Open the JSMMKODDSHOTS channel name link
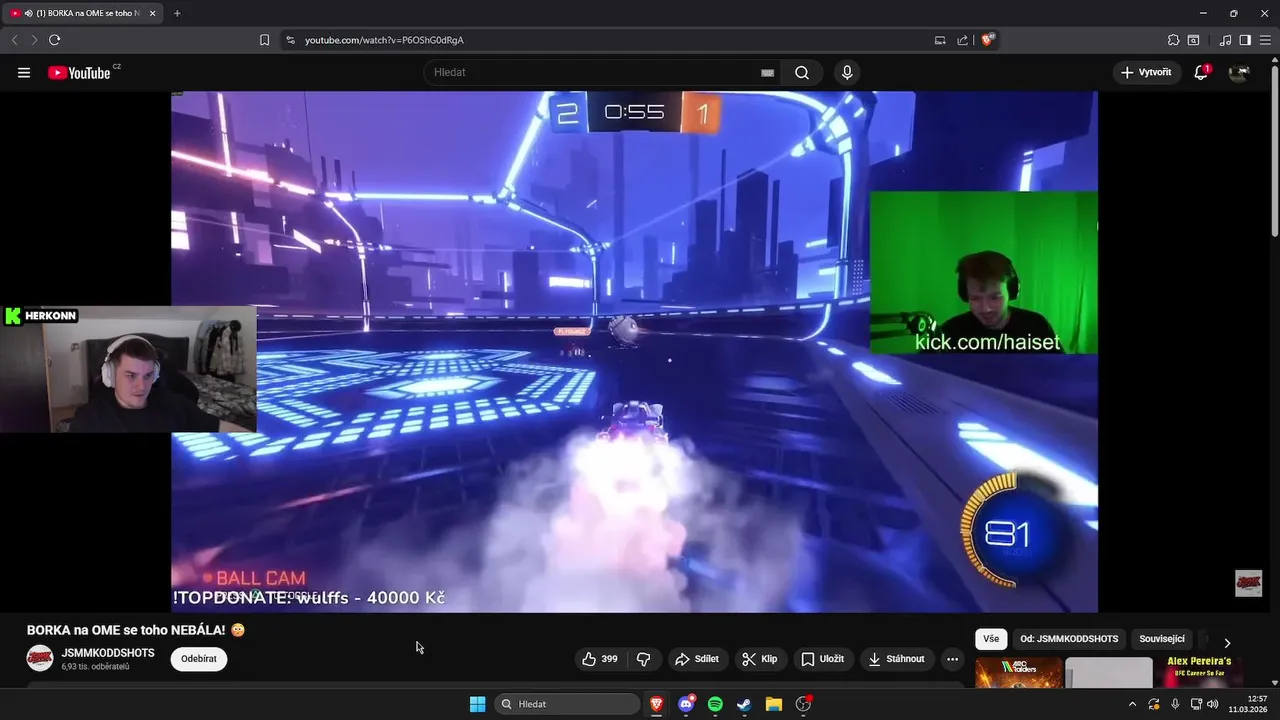The width and height of the screenshot is (1280, 720). pyautogui.click(x=108, y=652)
